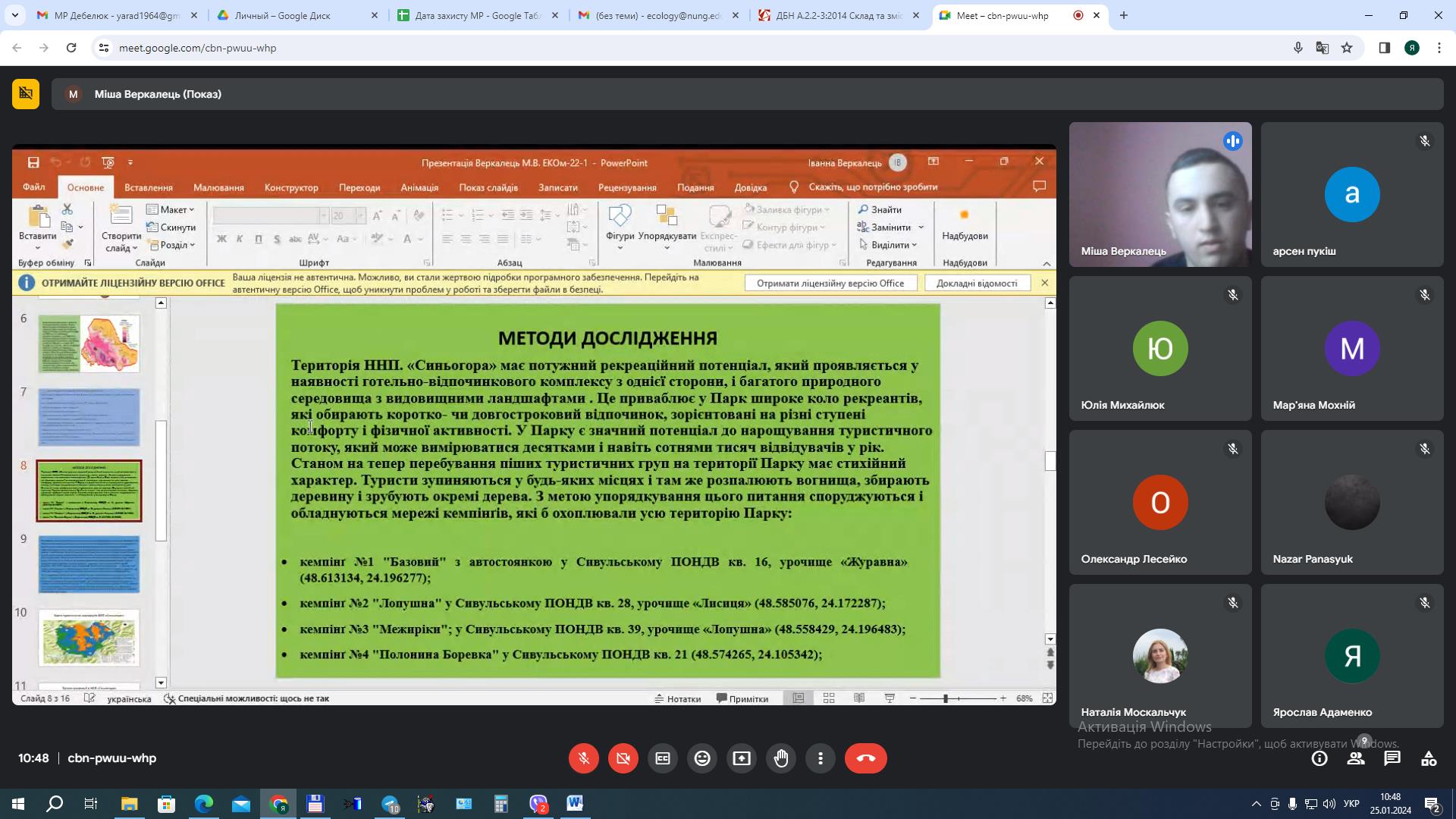Open meeting details info icon
Viewport: 1456px width, 819px height.
click(x=1319, y=758)
